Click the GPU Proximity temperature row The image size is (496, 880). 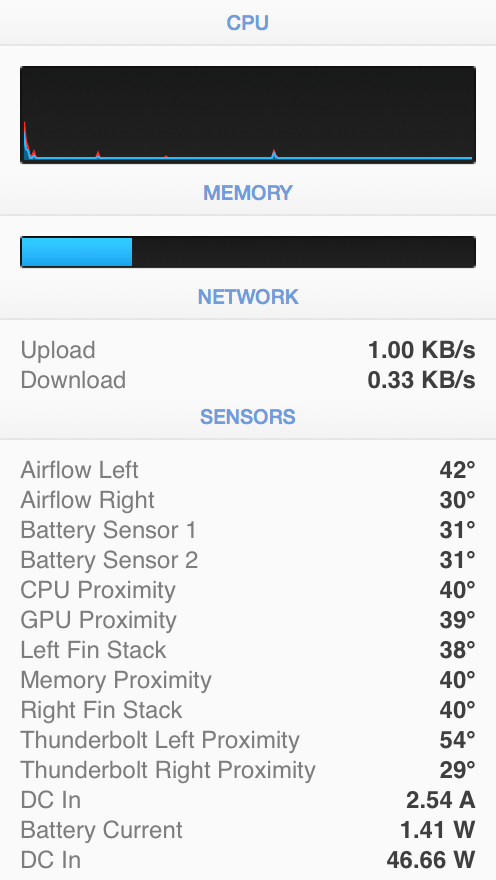(x=248, y=620)
